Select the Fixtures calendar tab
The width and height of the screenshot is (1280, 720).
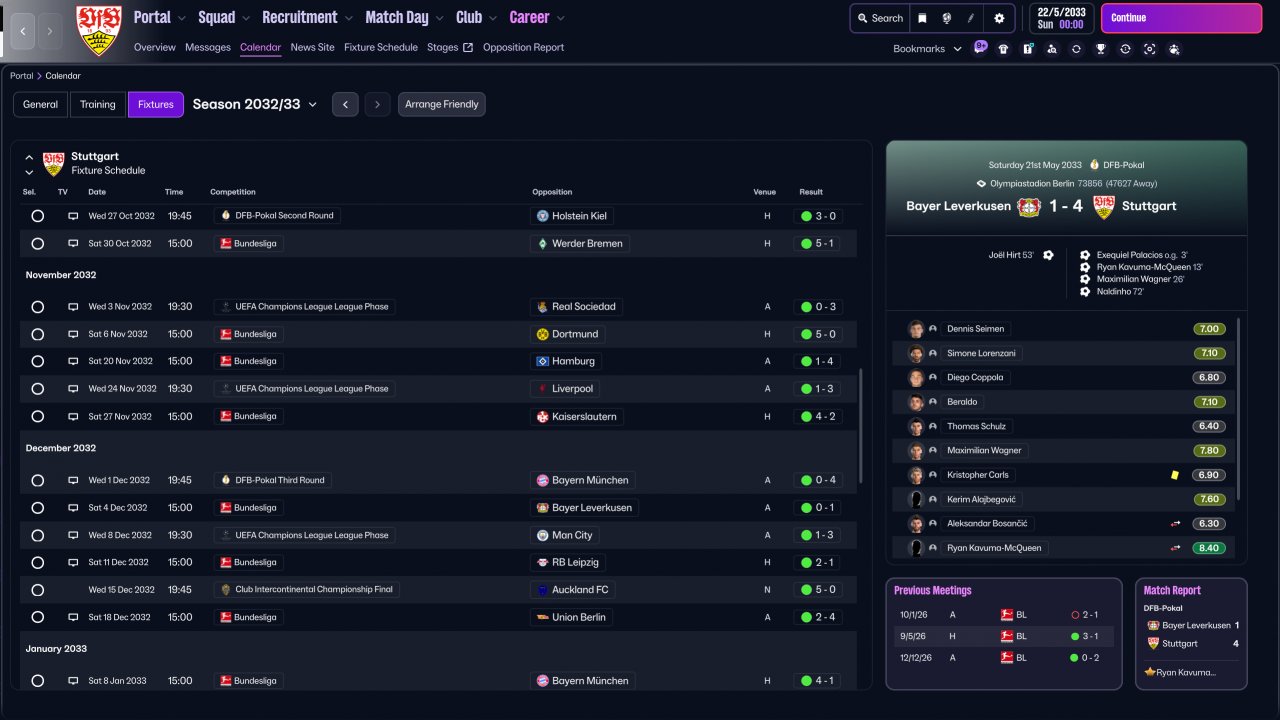click(x=156, y=104)
